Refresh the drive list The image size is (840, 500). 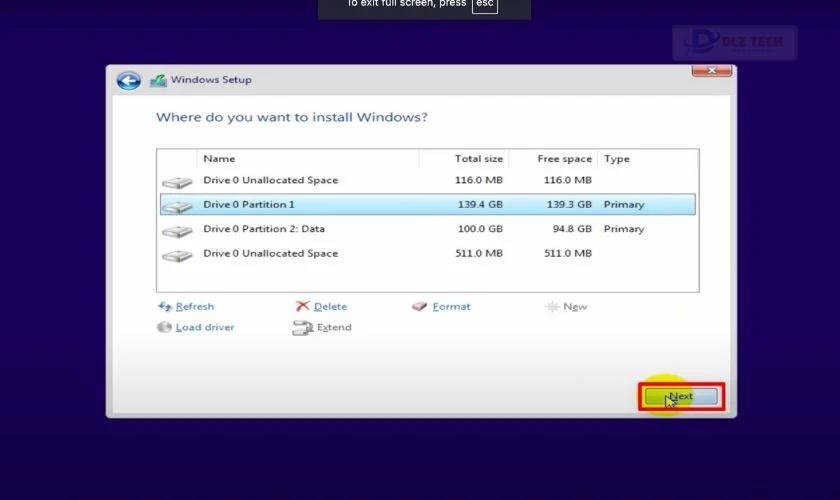click(x=194, y=307)
